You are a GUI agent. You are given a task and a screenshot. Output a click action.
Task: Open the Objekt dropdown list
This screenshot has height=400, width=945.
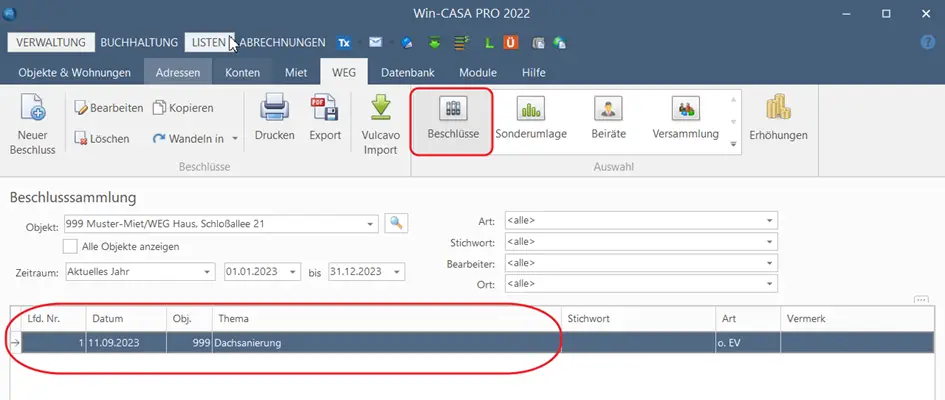pos(370,223)
